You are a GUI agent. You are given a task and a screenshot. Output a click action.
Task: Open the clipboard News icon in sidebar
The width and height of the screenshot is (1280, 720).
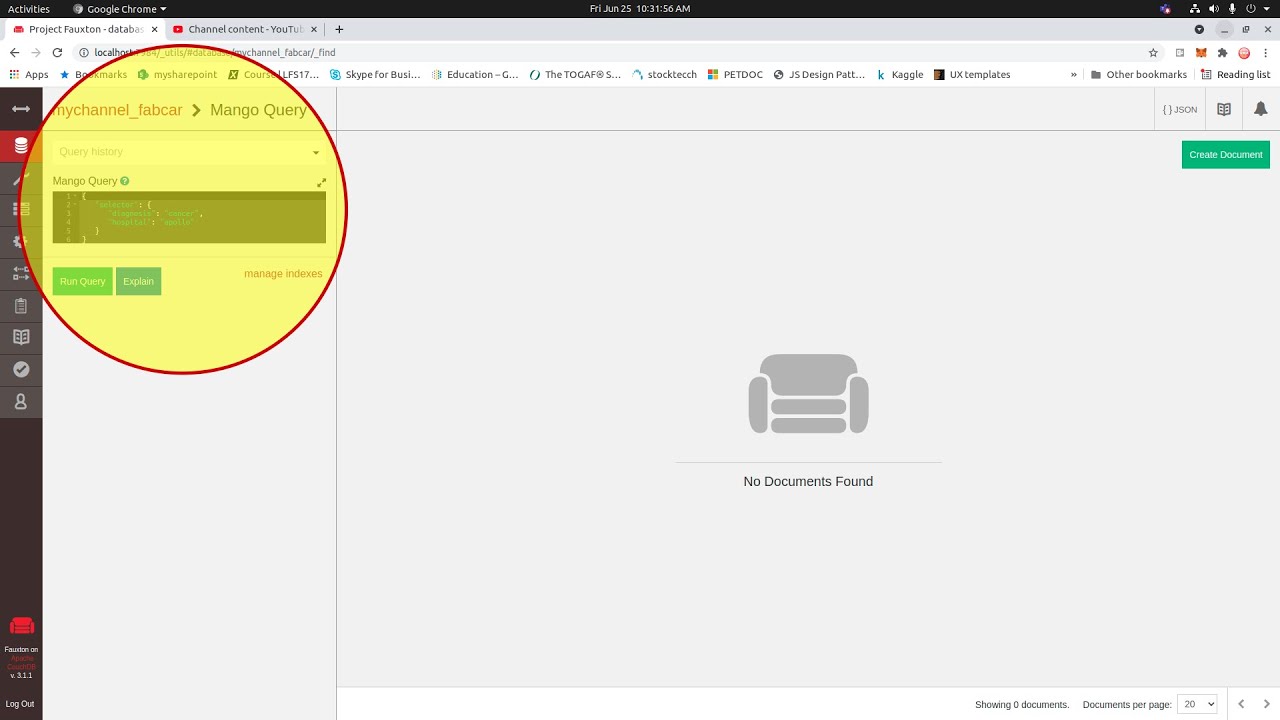coord(21,306)
